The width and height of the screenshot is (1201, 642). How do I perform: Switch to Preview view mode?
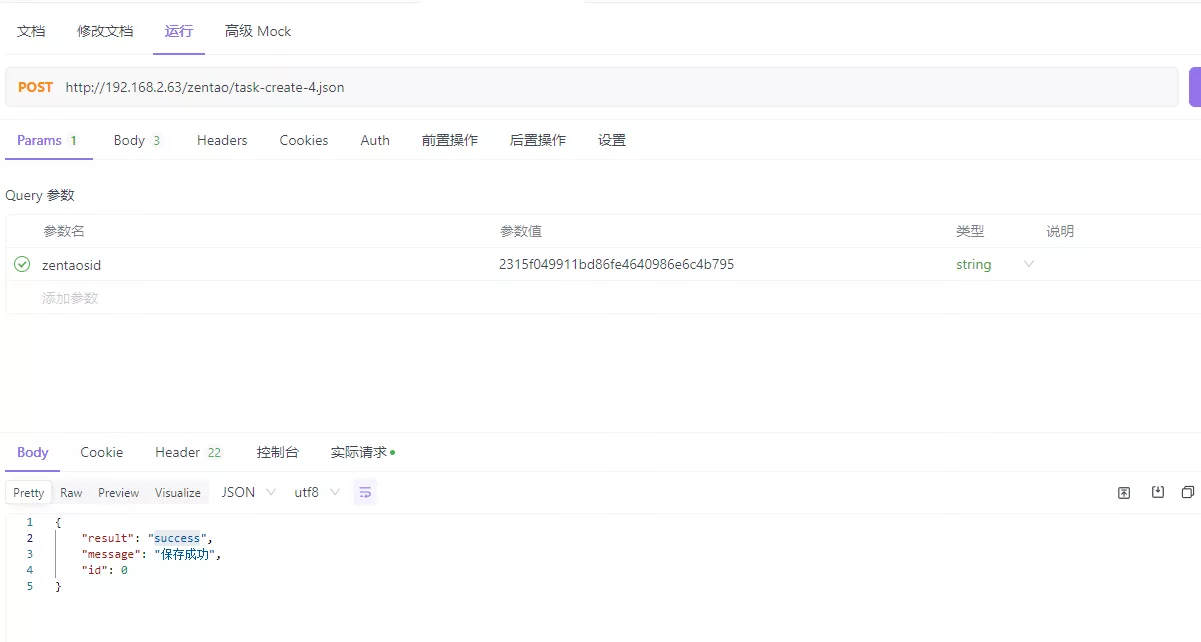point(119,492)
